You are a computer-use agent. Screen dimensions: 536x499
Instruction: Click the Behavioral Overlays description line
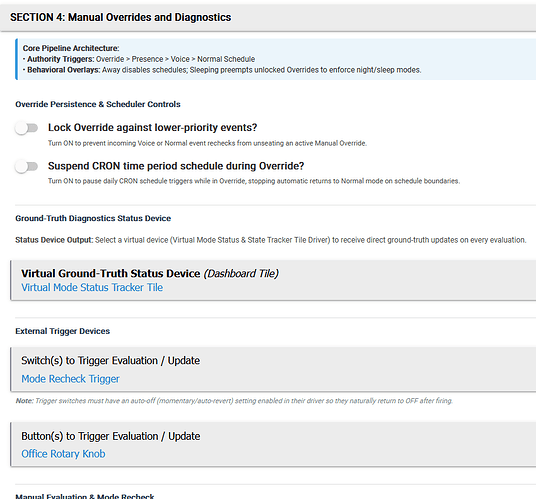(222, 70)
